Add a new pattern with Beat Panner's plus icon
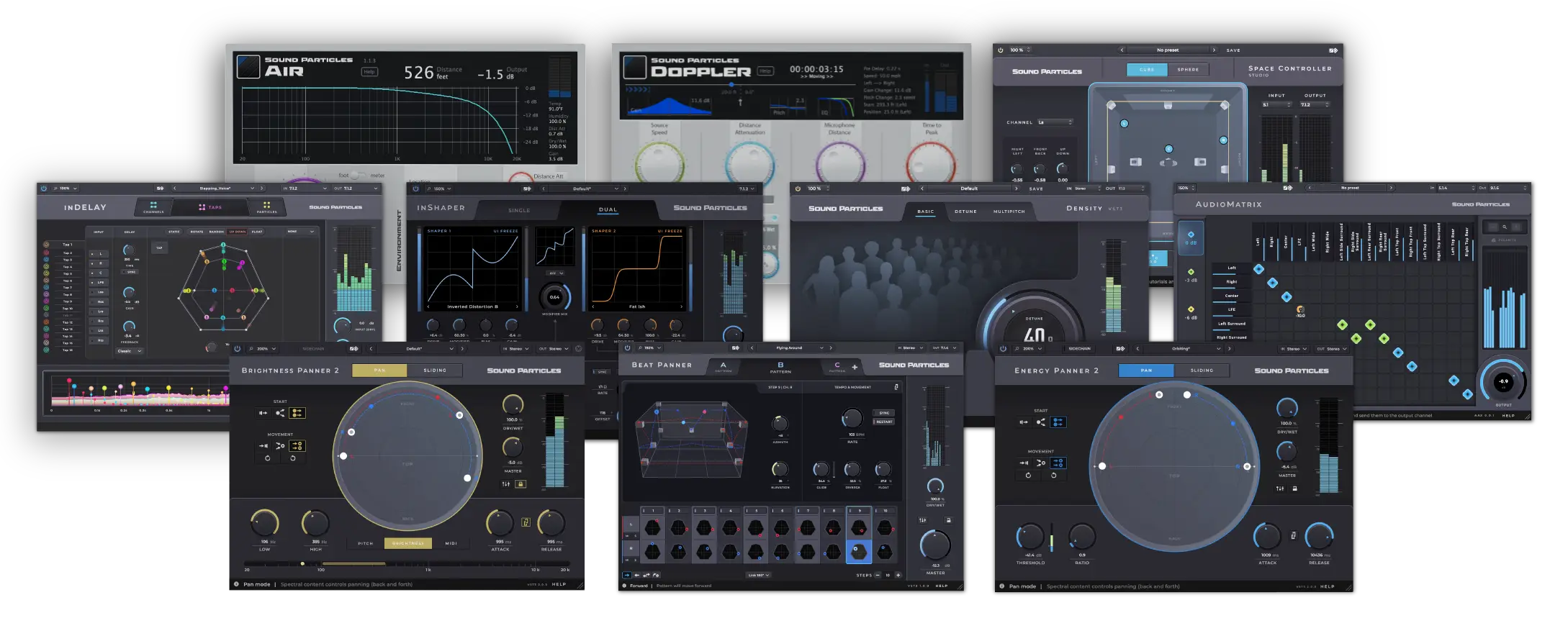 coord(855,367)
